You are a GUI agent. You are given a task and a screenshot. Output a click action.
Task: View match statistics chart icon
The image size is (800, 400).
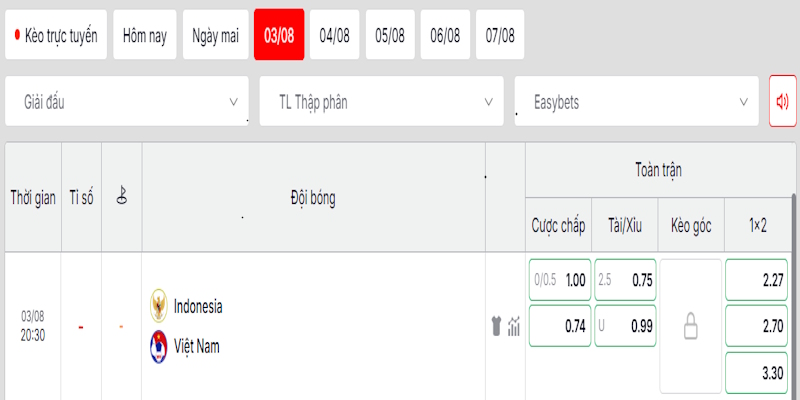click(x=514, y=326)
